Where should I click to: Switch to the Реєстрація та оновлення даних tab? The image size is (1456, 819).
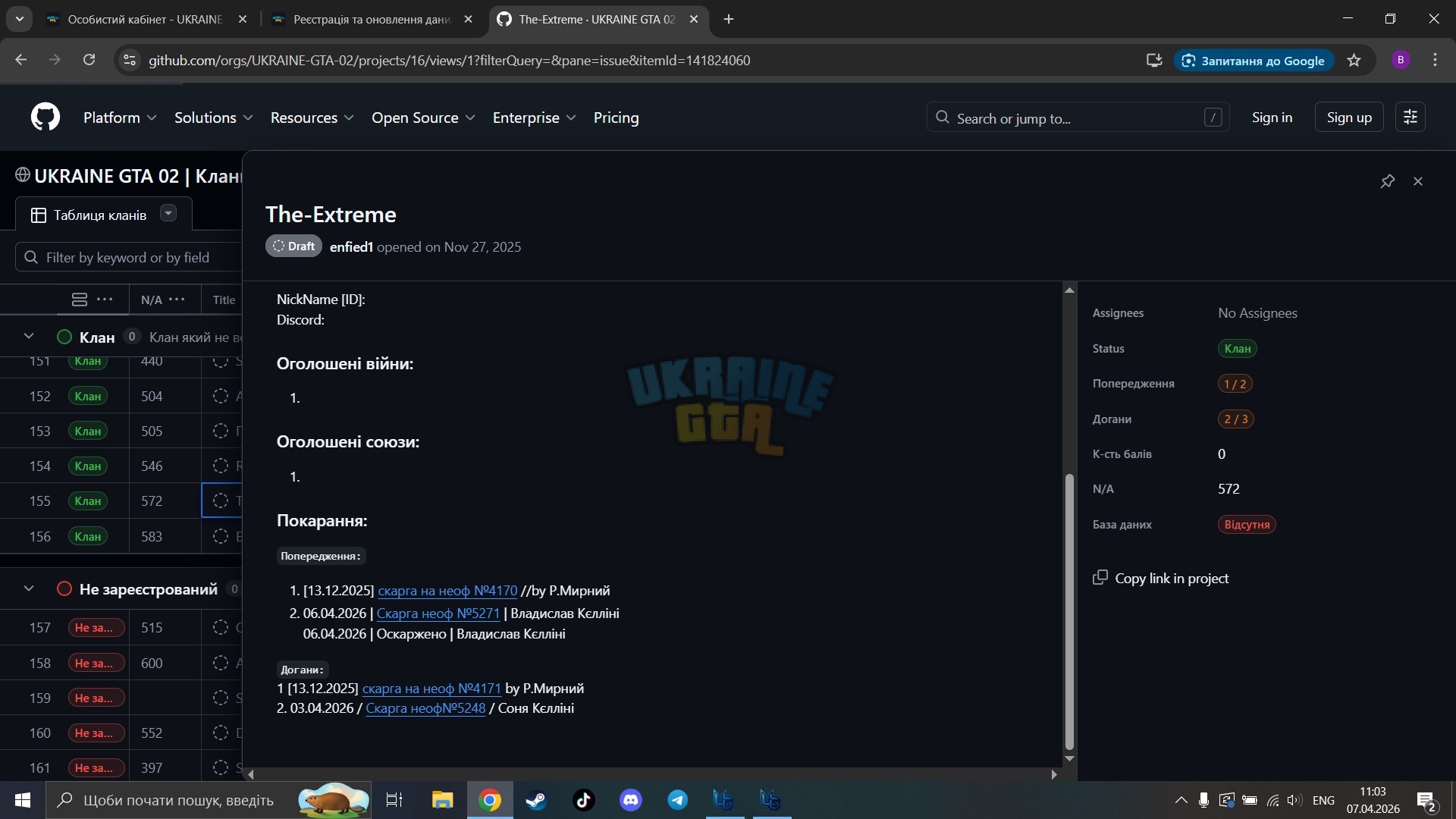tap(372, 19)
